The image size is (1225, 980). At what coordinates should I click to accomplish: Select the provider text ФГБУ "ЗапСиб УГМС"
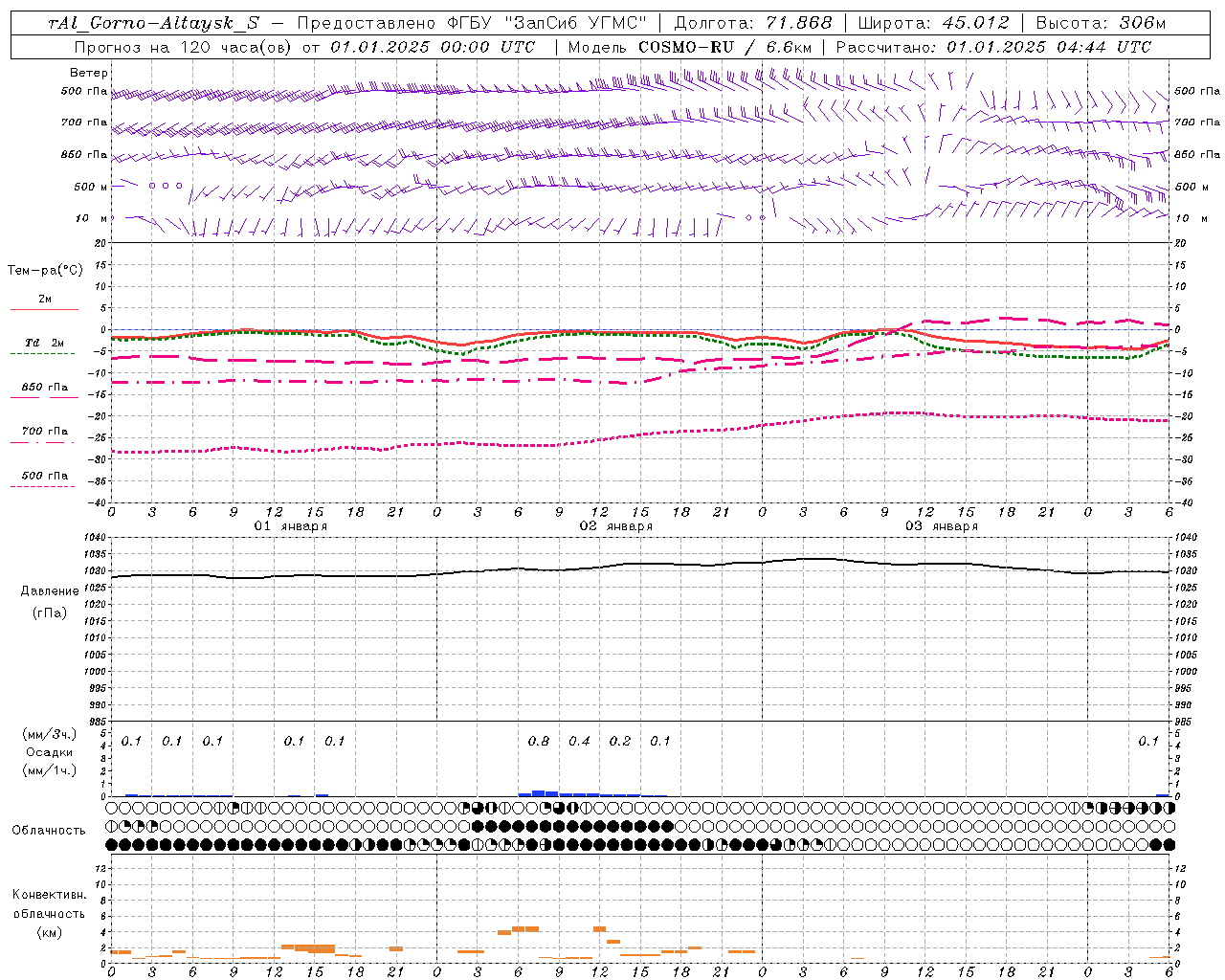click(546, 23)
